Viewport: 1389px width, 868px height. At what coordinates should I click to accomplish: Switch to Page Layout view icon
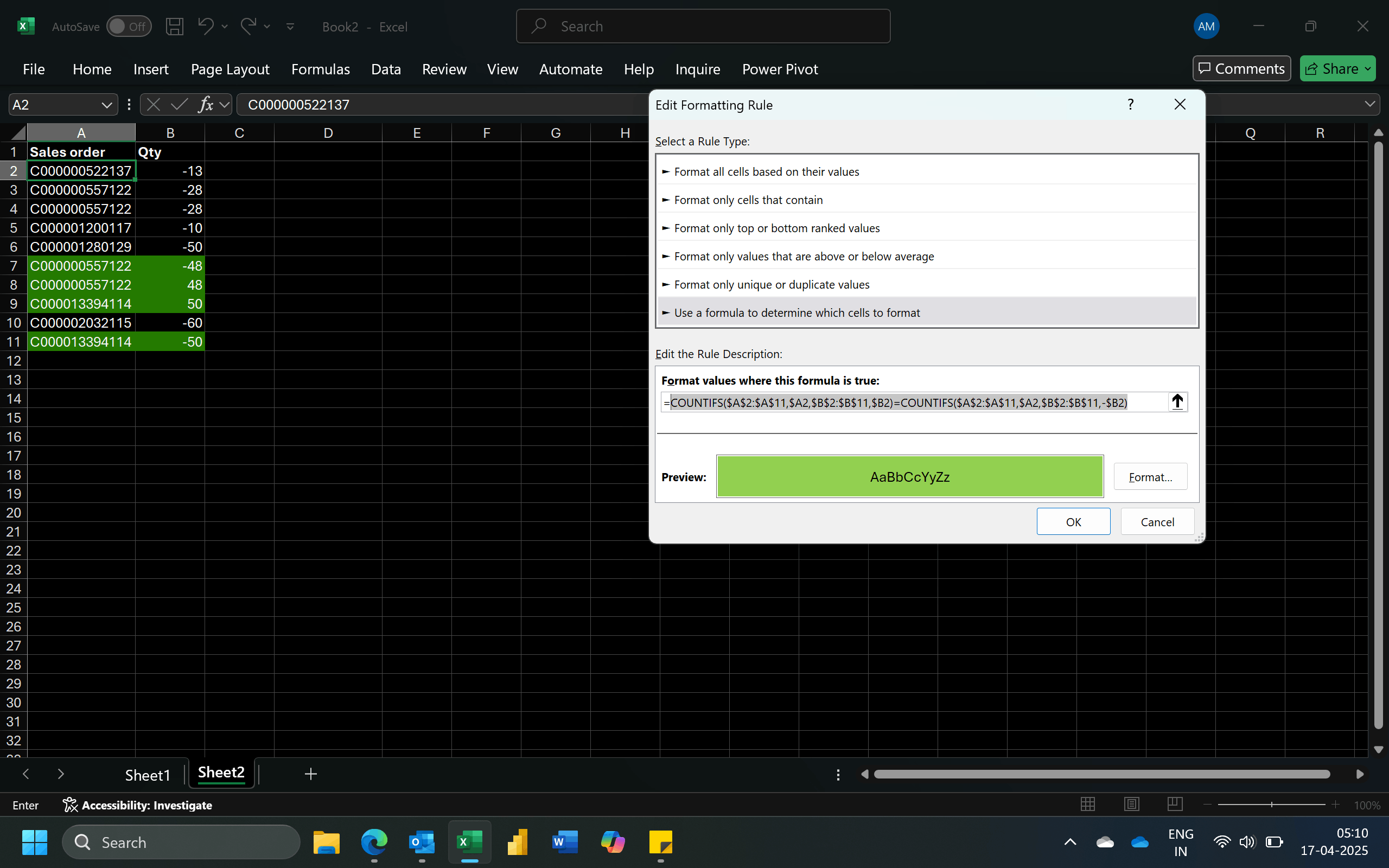click(1131, 805)
